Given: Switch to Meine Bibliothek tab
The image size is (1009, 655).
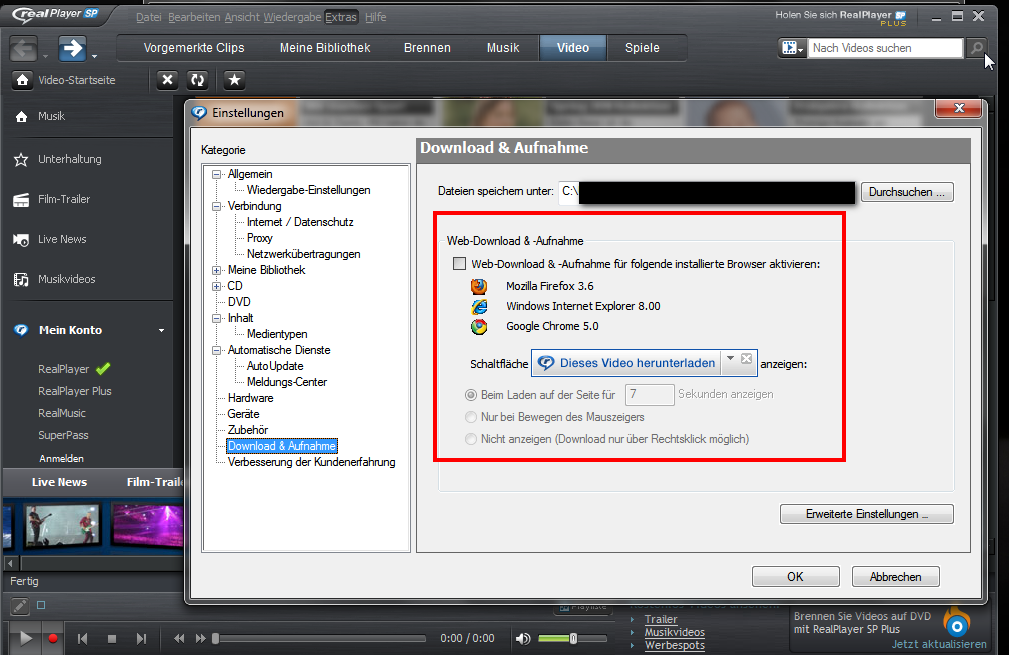Looking at the screenshot, I should coord(325,48).
